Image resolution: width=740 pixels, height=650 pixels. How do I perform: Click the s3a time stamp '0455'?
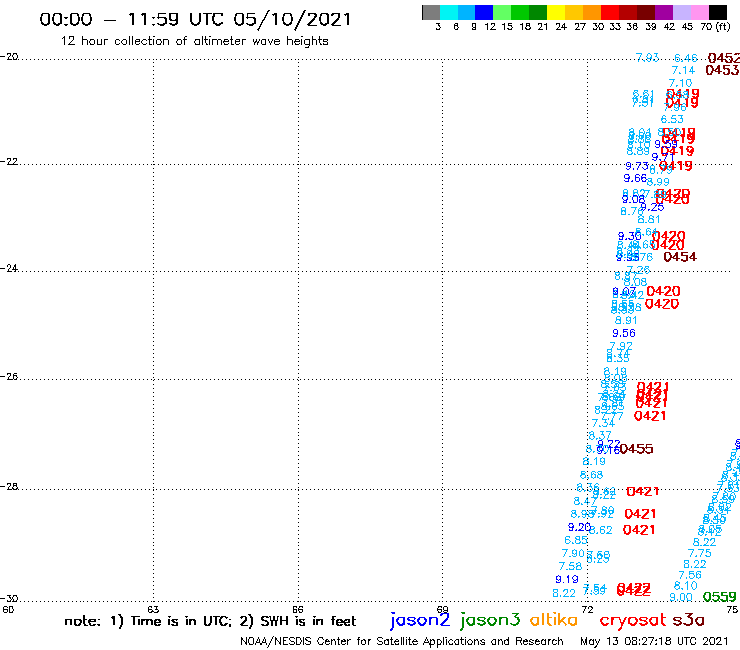pyautogui.click(x=637, y=449)
